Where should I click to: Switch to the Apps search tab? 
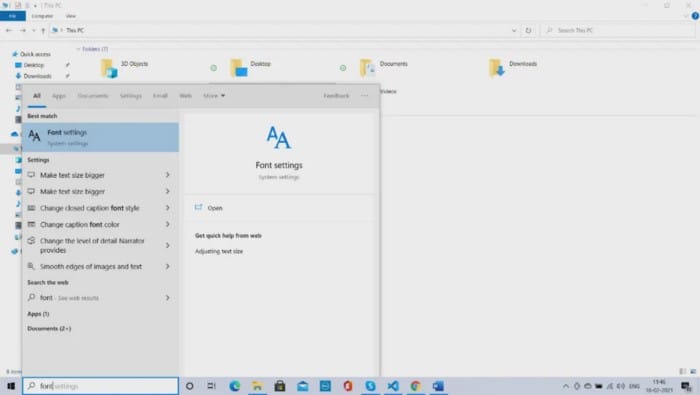[x=59, y=96]
